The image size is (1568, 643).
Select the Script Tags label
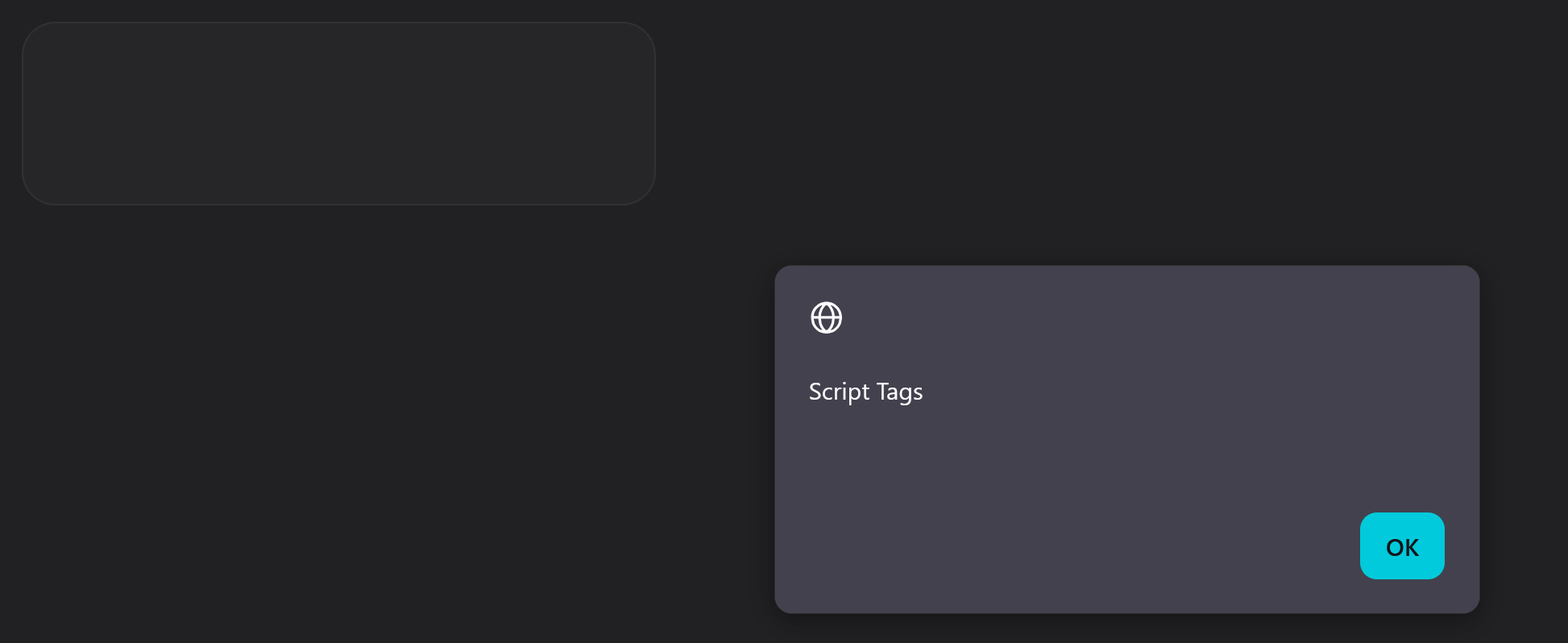point(865,392)
